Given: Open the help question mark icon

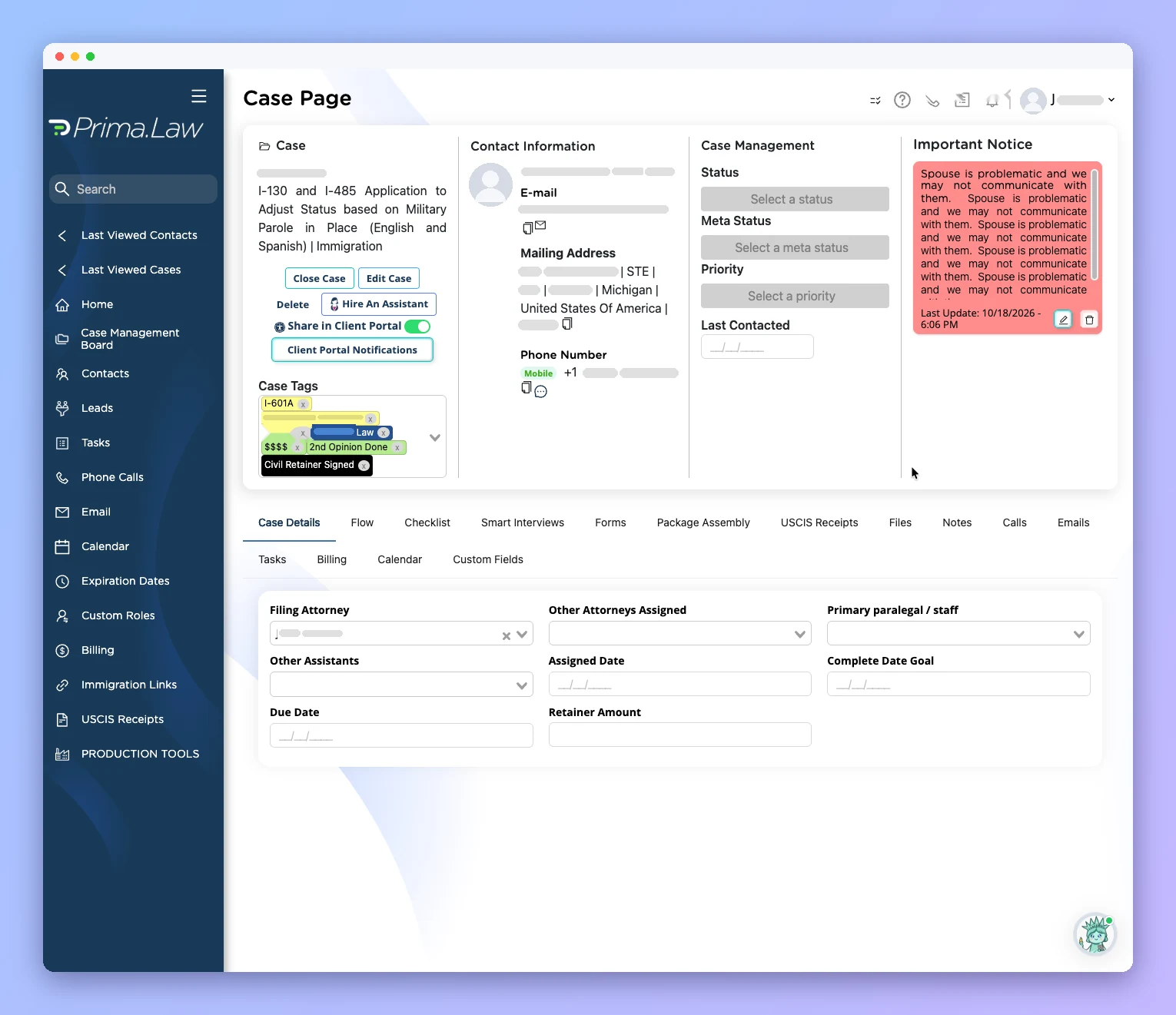Looking at the screenshot, I should [902, 100].
